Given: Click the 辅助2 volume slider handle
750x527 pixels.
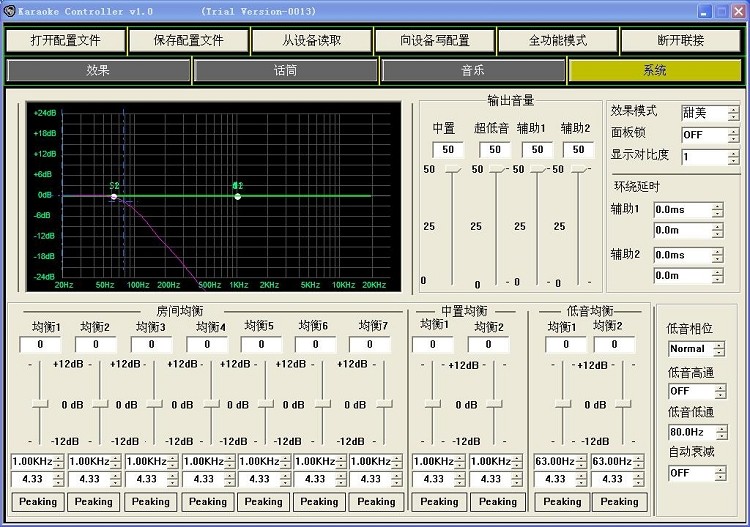Looking at the screenshot, I should click(579, 169).
